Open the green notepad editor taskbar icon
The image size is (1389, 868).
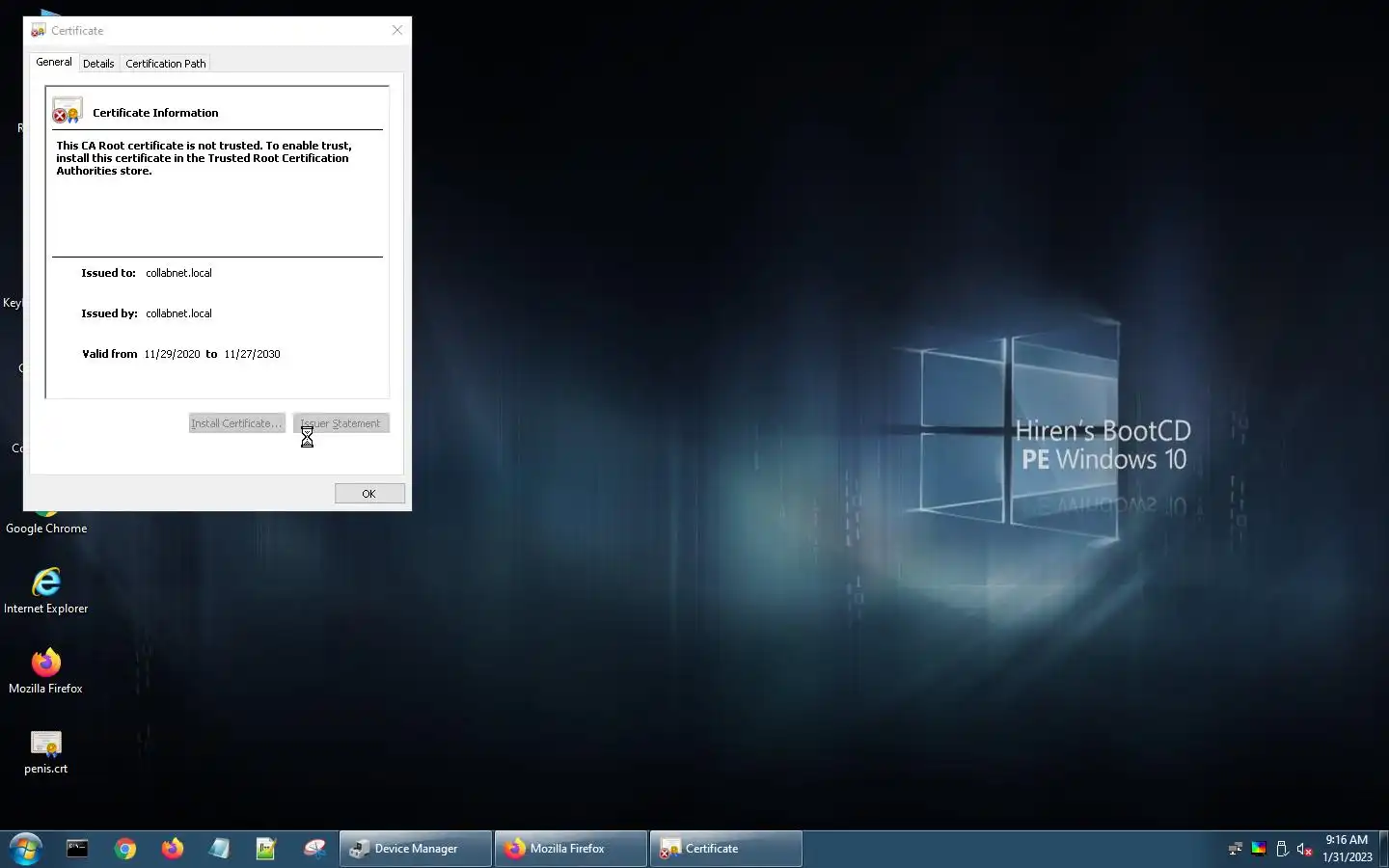tap(266, 849)
